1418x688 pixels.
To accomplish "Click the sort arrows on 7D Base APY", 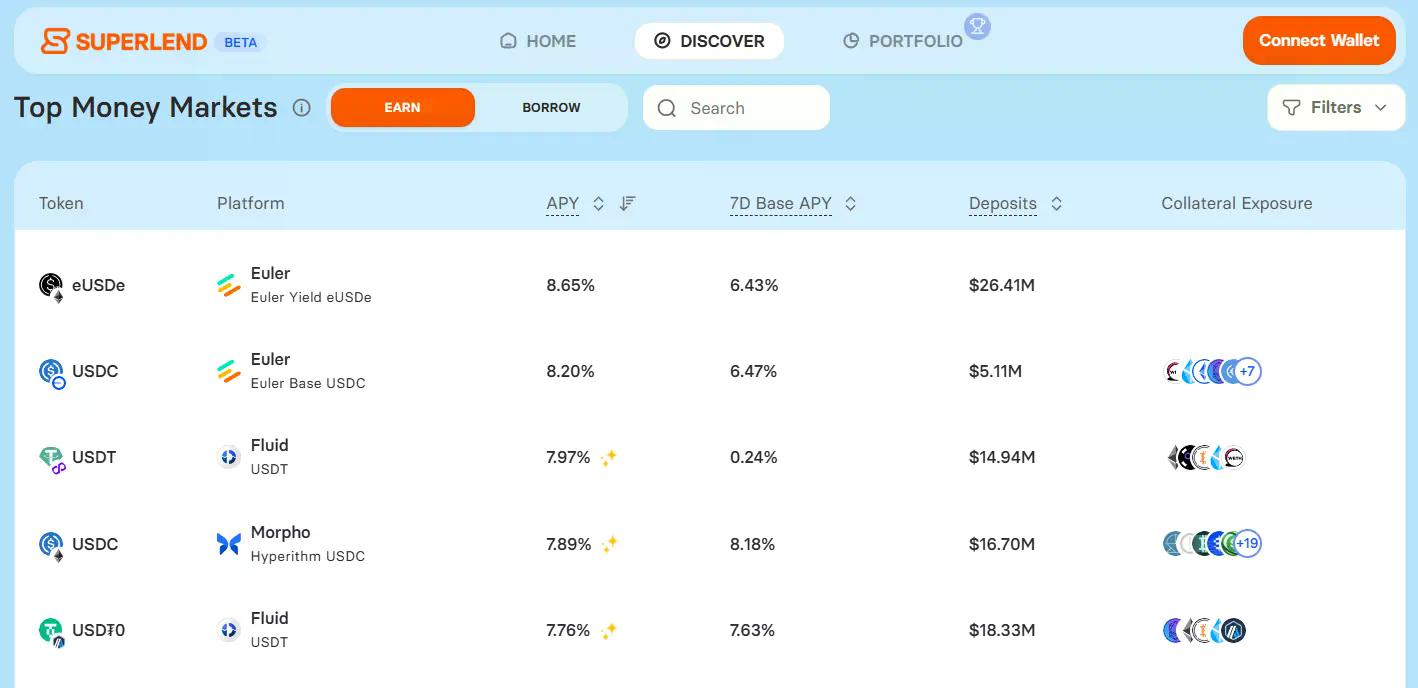I will [x=850, y=202].
